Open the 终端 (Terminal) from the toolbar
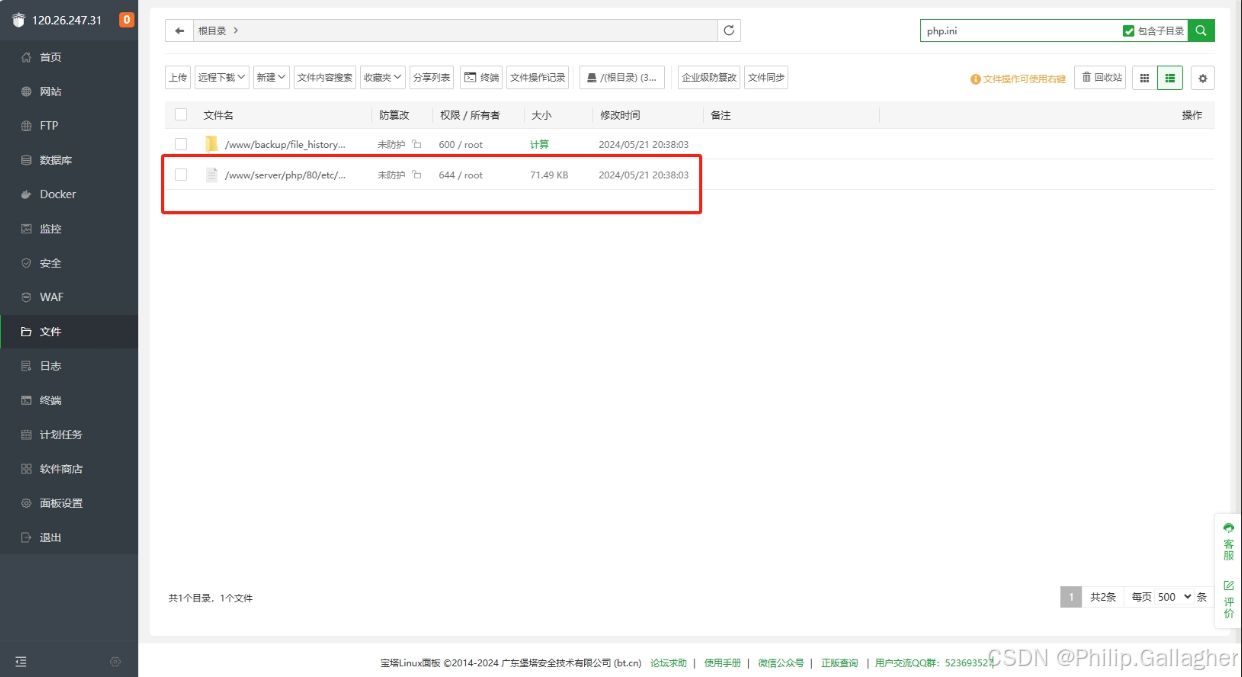The height and width of the screenshot is (677, 1242). [x=480, y=77]
